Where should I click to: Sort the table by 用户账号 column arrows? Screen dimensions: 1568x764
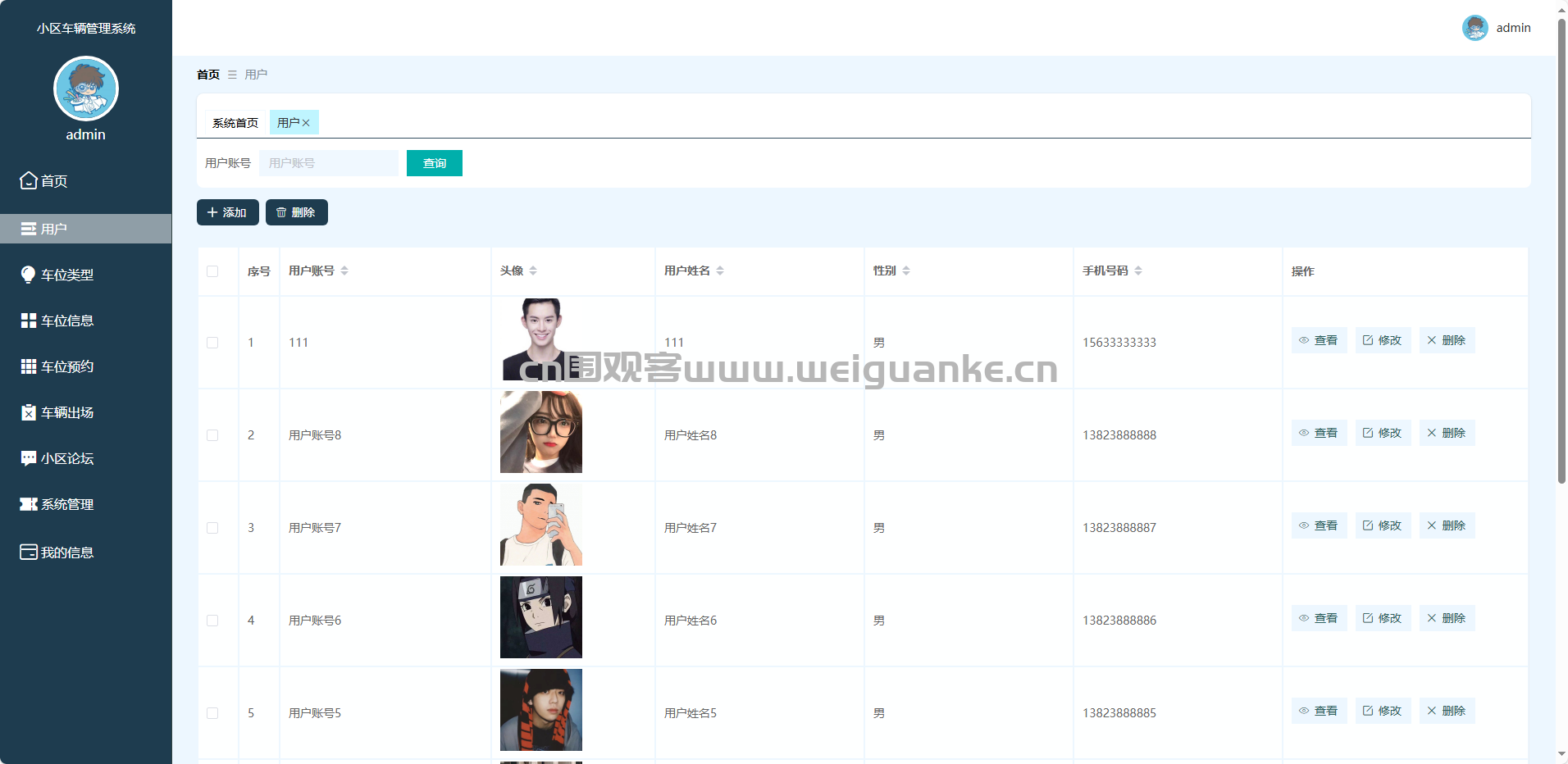[344, 271]
